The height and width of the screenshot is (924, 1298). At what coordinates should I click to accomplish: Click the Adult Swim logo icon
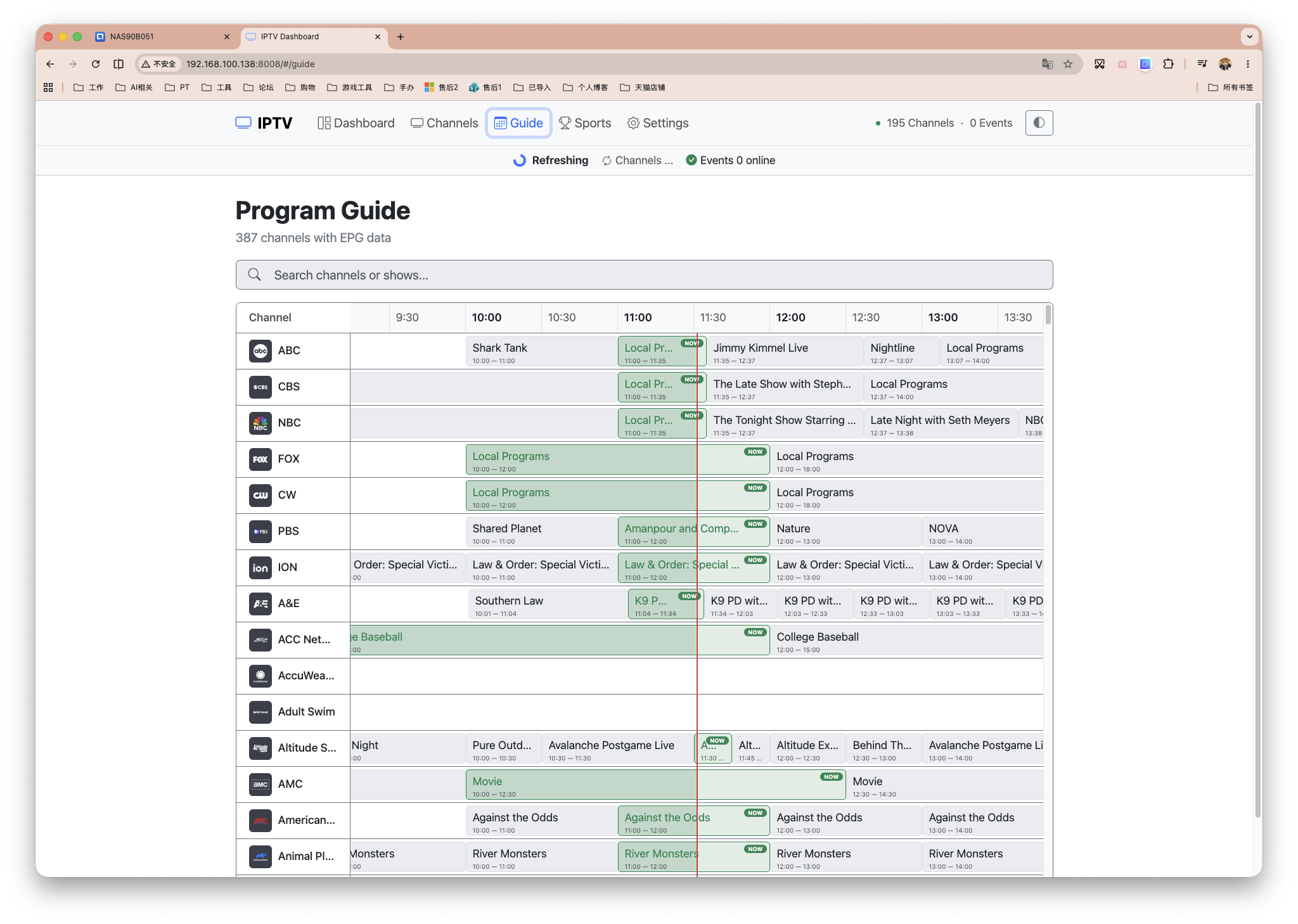coord(260,712)
